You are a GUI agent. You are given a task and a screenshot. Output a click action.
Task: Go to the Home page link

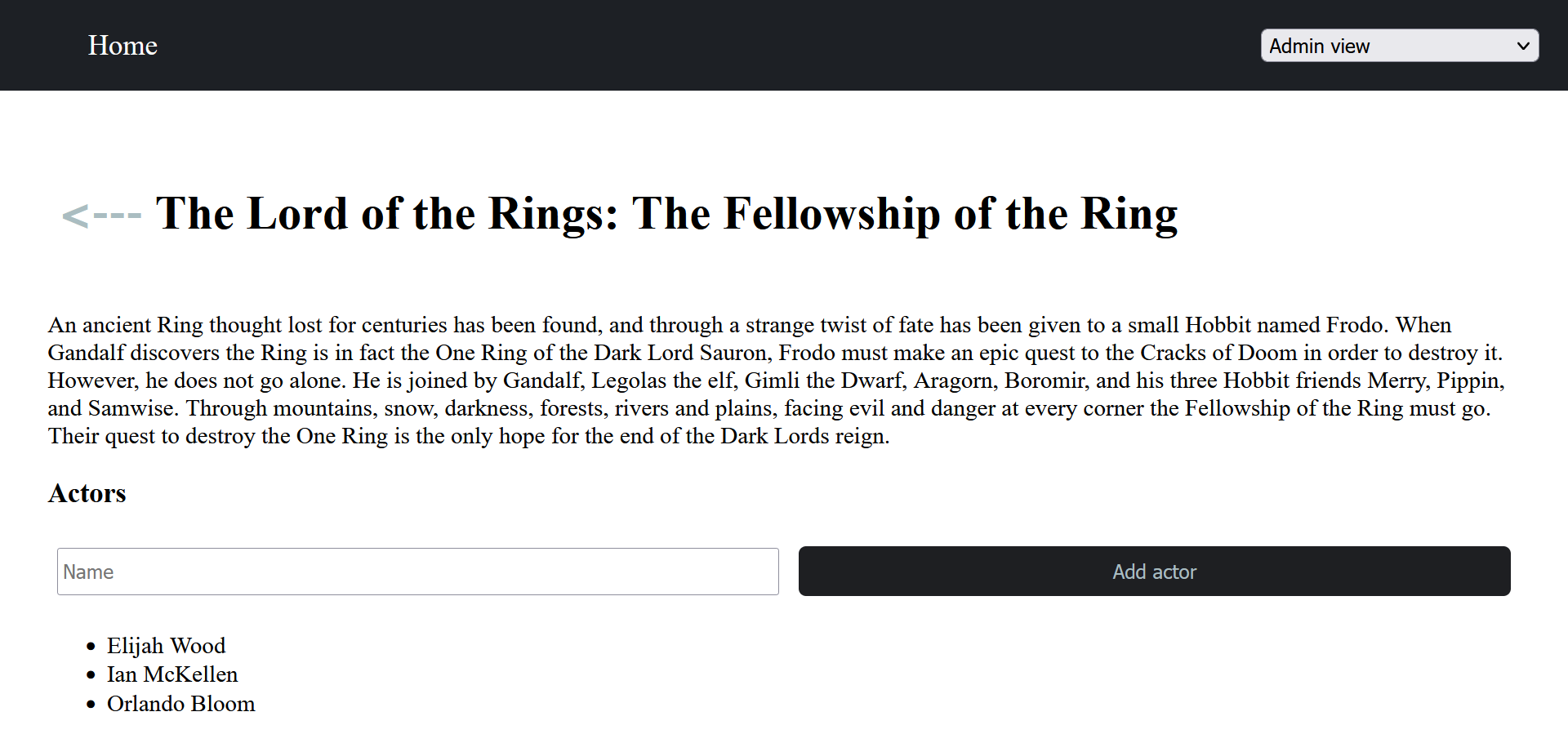coord(122,46)
